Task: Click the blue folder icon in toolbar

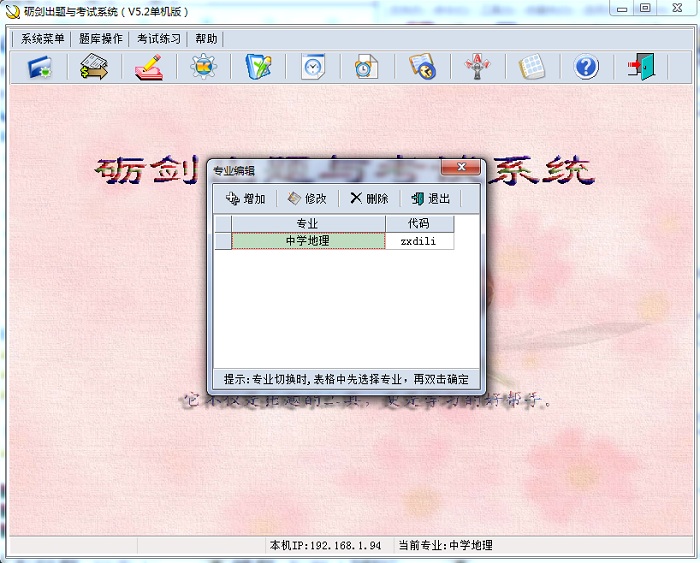Action: click(x=40, y=67)
